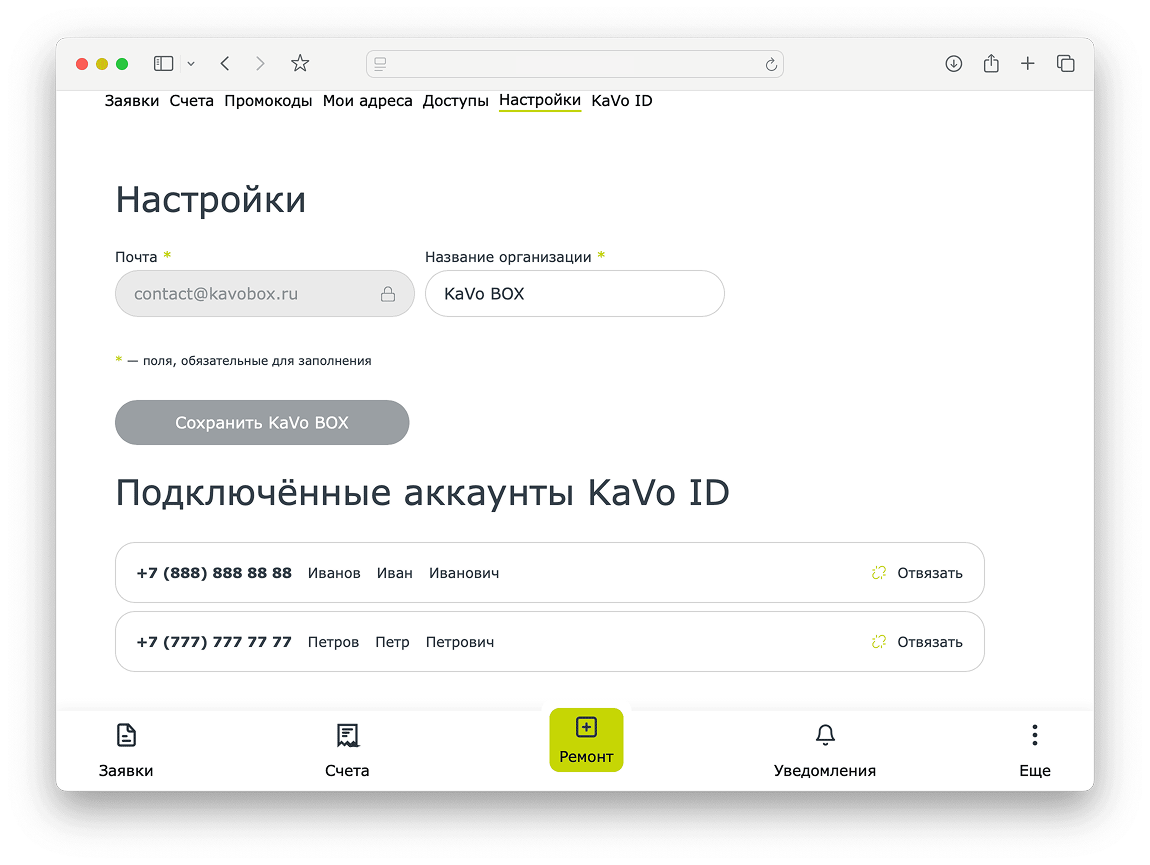Edit the Название организации field

click(x=574, y=293)
